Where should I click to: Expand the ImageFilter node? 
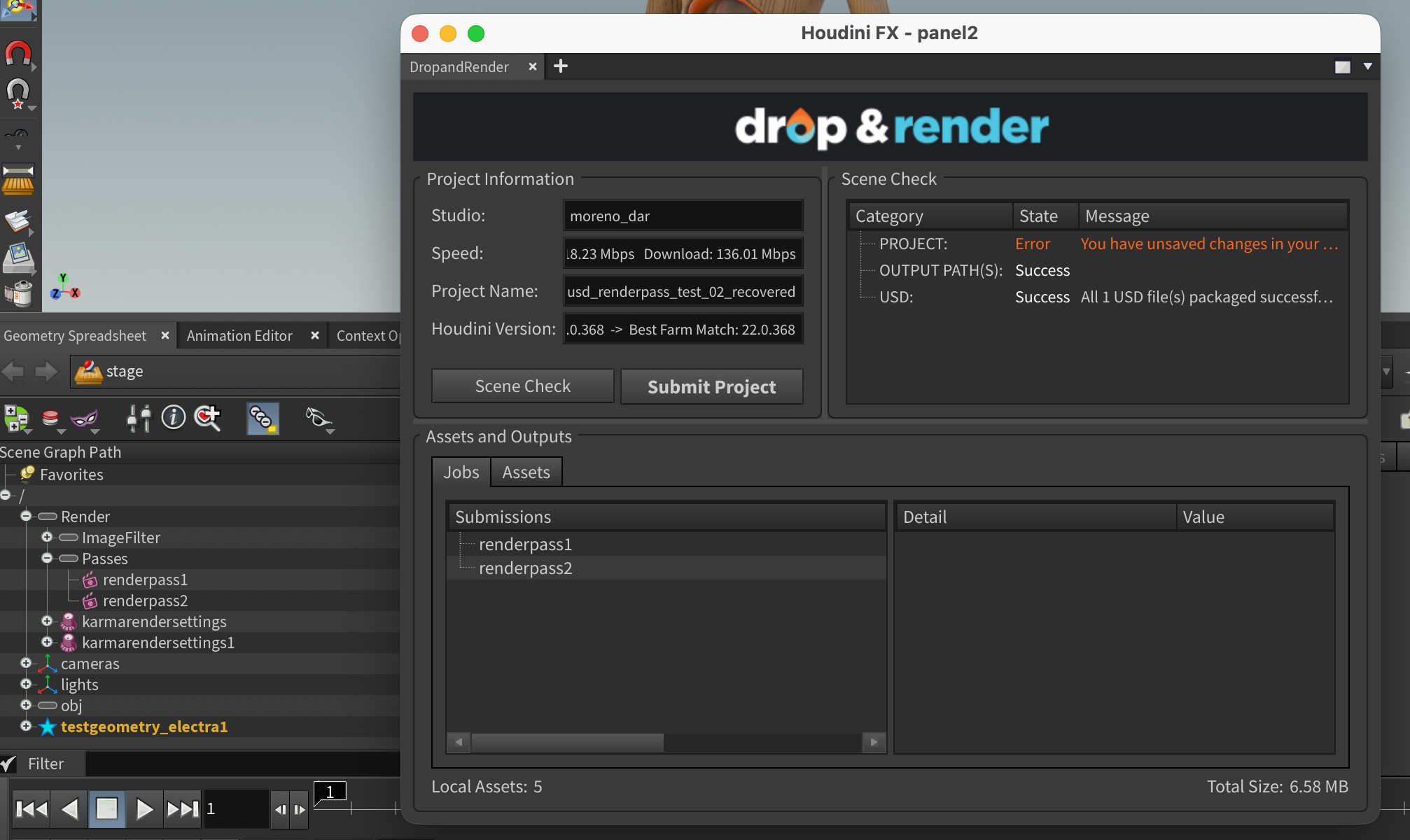47,537
